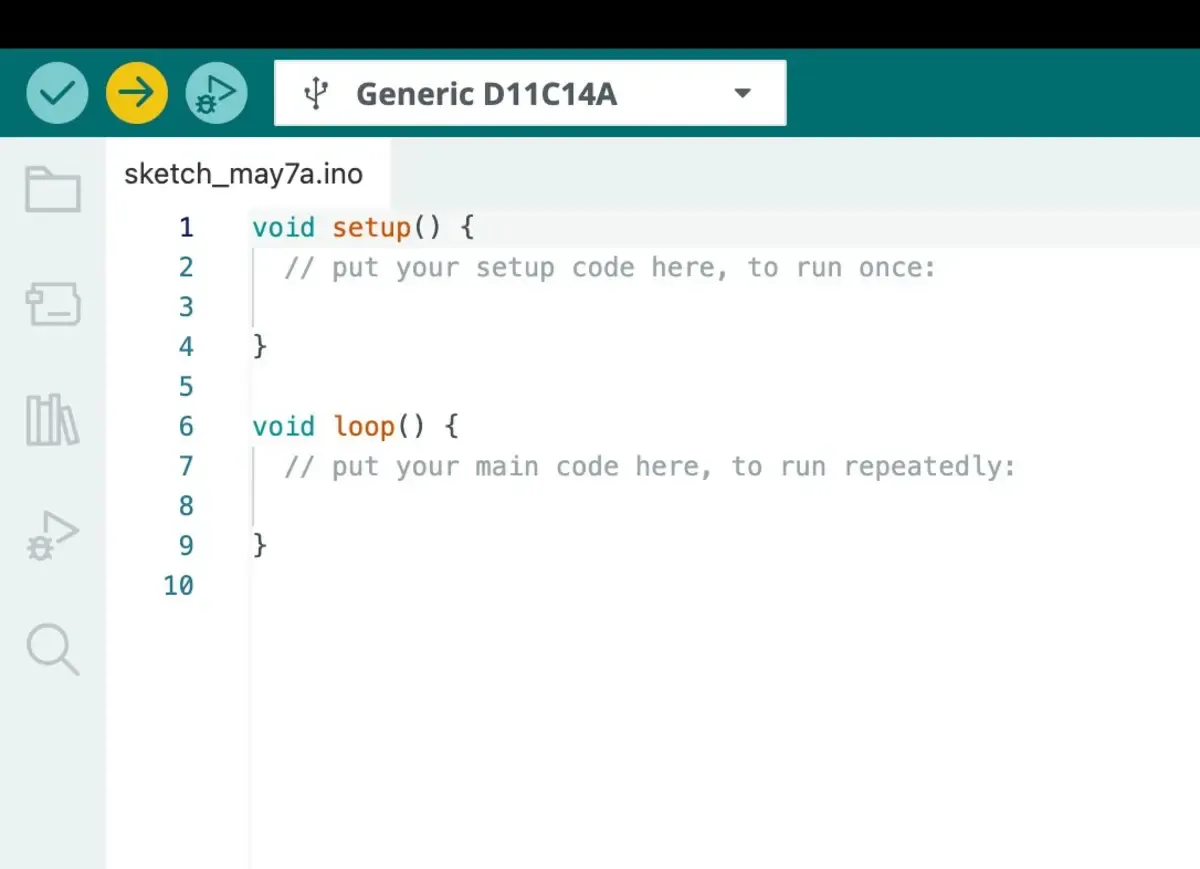Image resolution: width=1200 pixels, height=869 pixels.
Task: Click the Verify checkmark button
Action: 57,93
